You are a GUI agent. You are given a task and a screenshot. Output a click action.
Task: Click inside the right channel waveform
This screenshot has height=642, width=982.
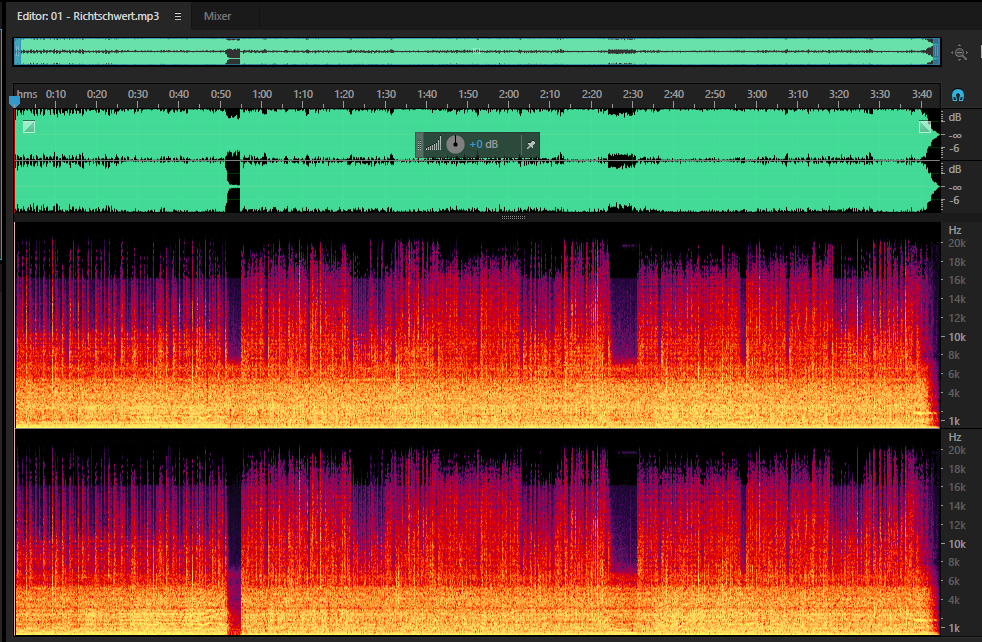point(477,187)
